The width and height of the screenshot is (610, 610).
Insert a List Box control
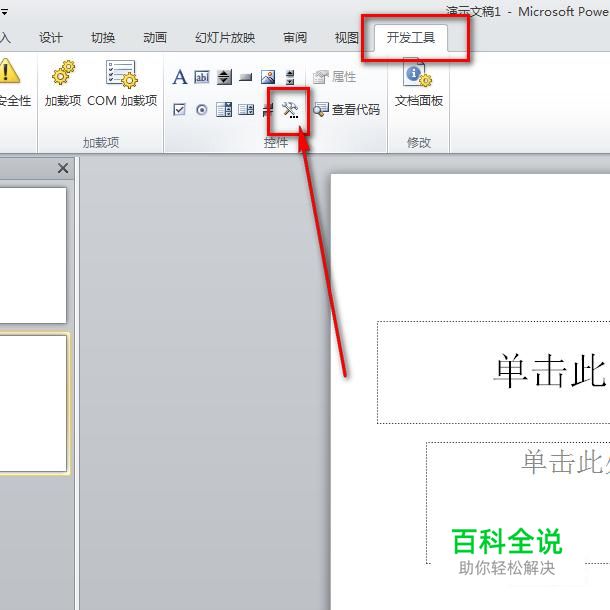[x=246, y=110]
